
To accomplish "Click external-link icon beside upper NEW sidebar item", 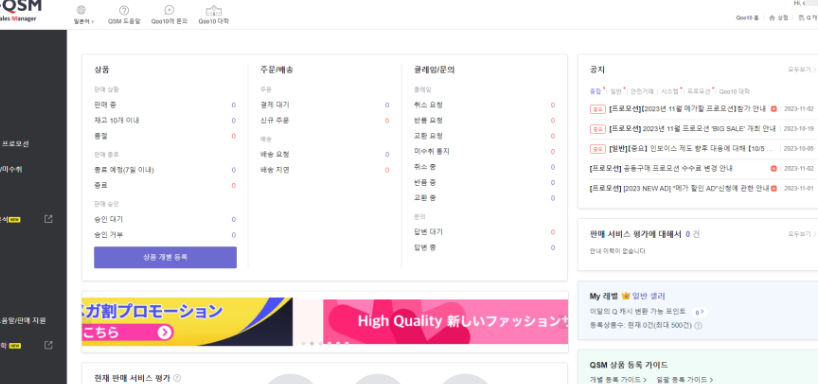I will [x=49, y=219].
